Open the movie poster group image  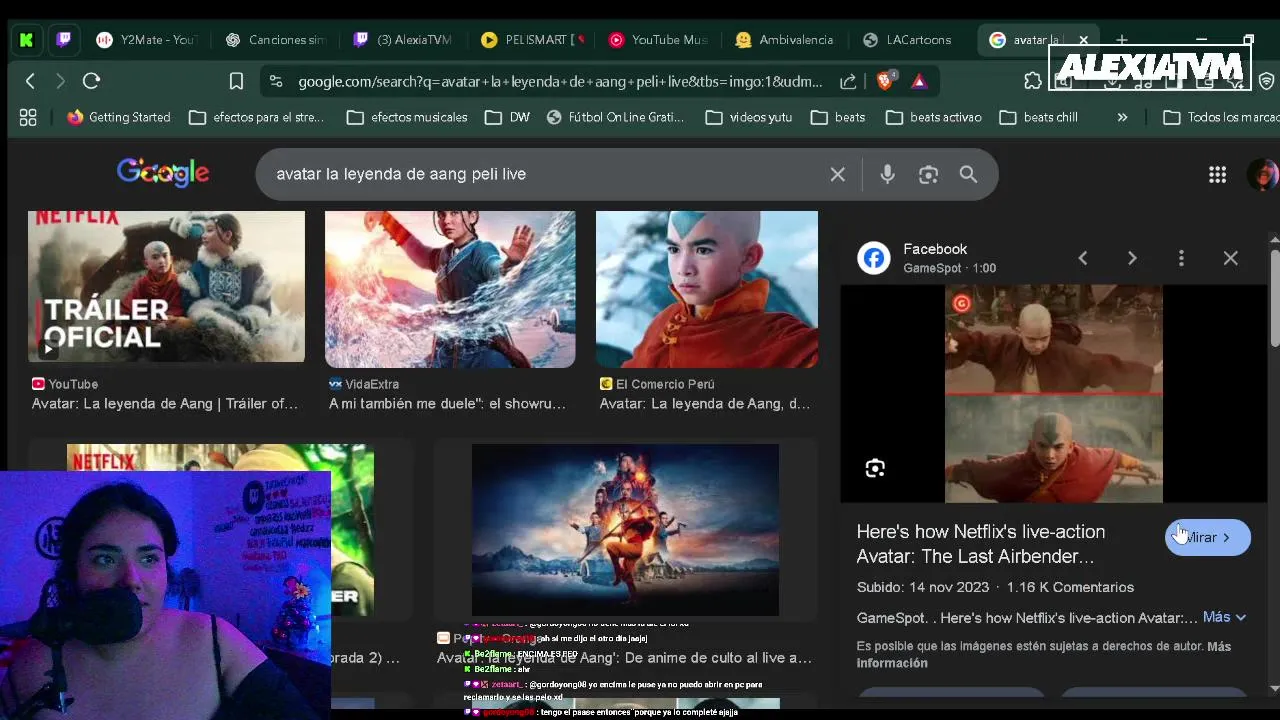point(625,530)
